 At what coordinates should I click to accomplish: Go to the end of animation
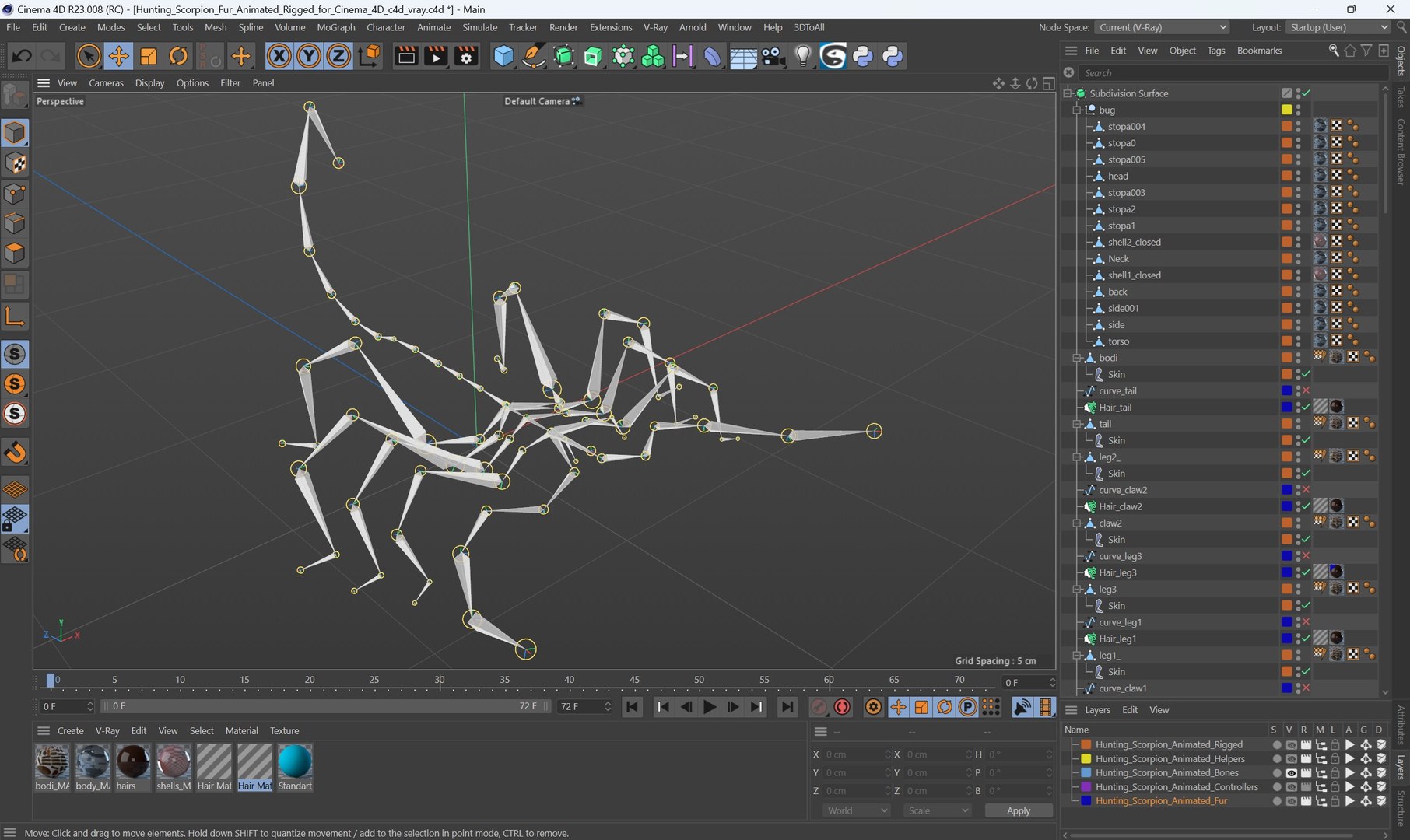787,707
